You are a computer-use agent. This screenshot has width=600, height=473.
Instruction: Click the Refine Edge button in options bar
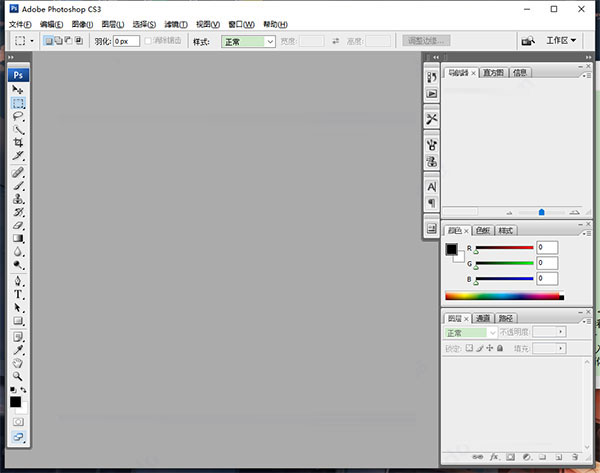[x=426, y=41]
